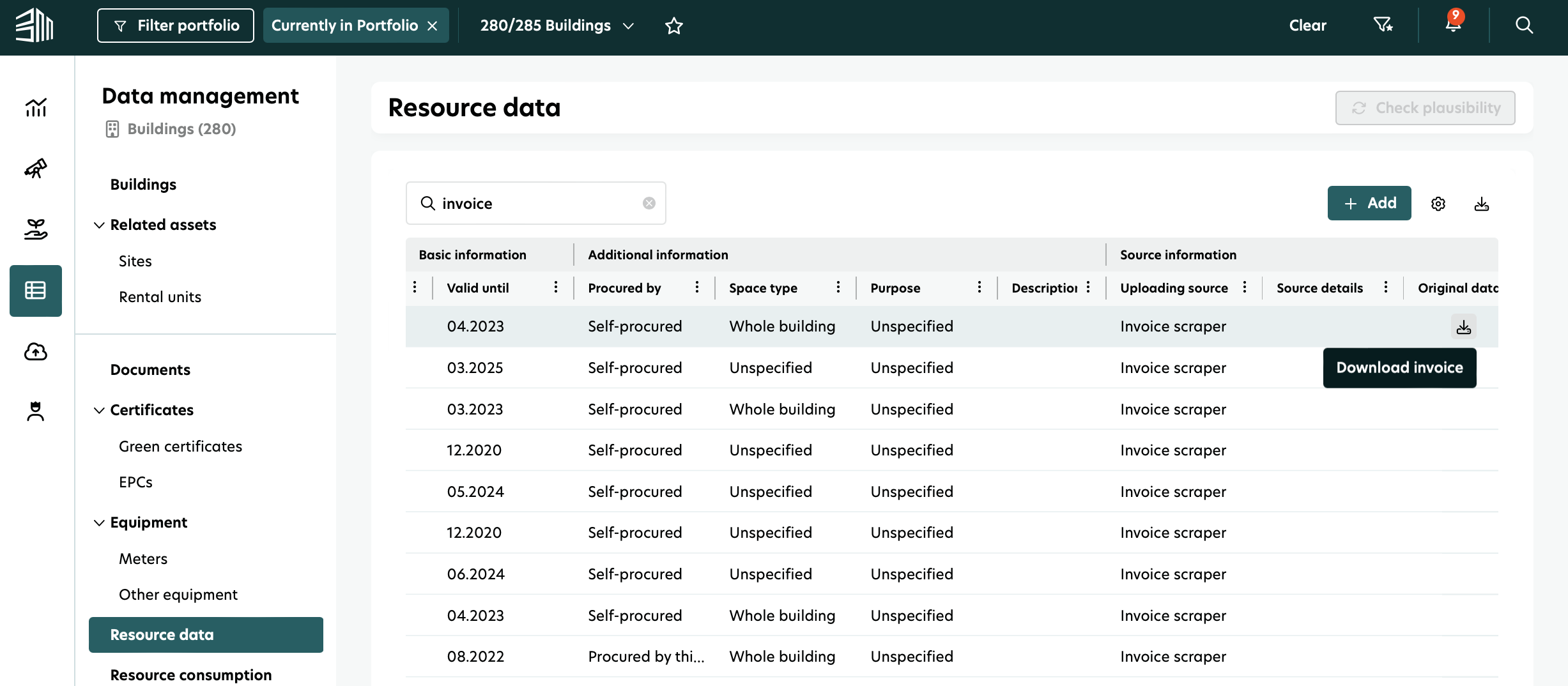Click the telescope icon in sidebar
The height and width of the screenshot is (686, 1568).
(x=36, y=169)
